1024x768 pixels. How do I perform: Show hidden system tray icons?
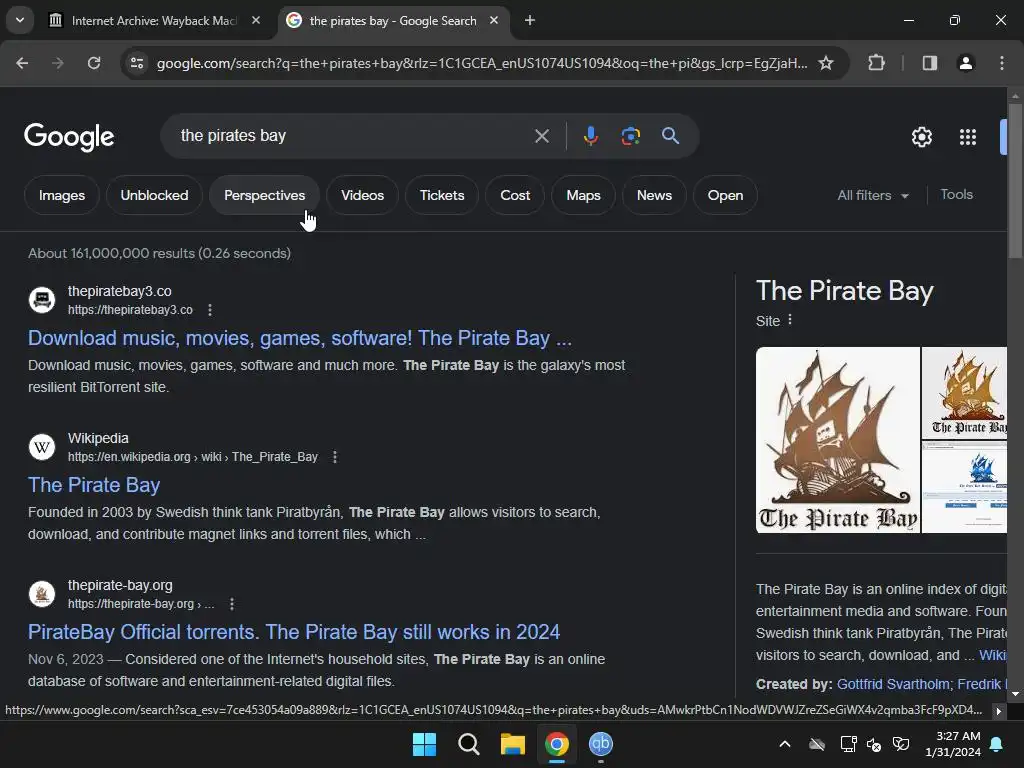pyautogui.click(x=785, y=743)
